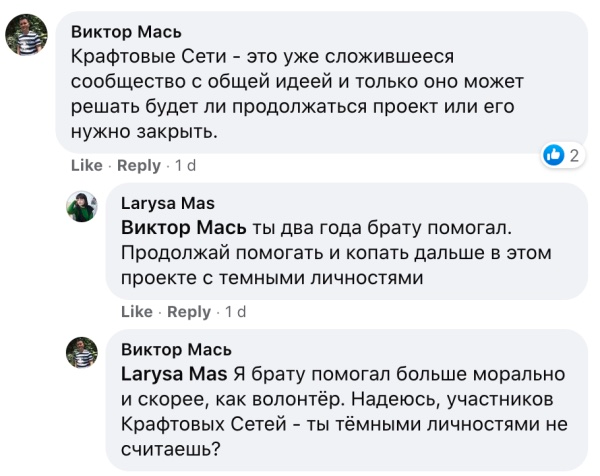This screenshot has width=600, height=476.
Task: Open the thumbs-up reaction icon
Action: tap(553, 155)
